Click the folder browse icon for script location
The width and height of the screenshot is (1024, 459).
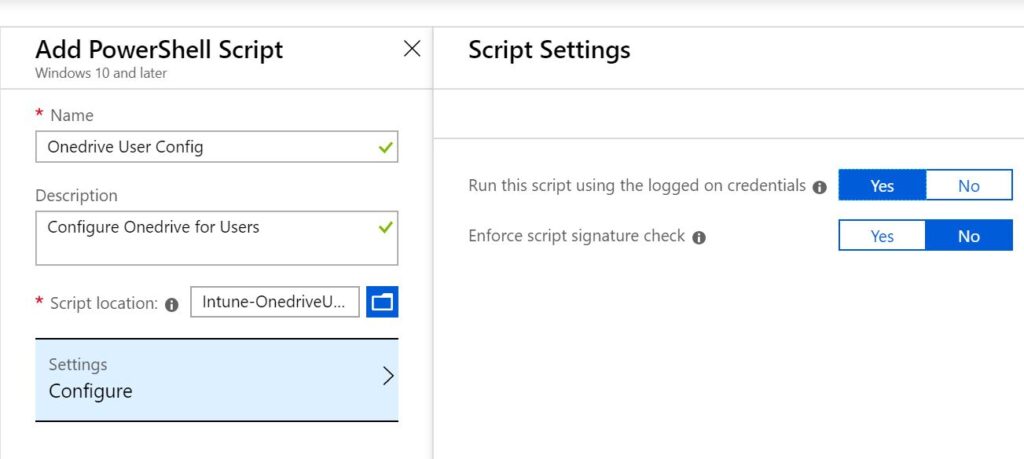point(382,302)
